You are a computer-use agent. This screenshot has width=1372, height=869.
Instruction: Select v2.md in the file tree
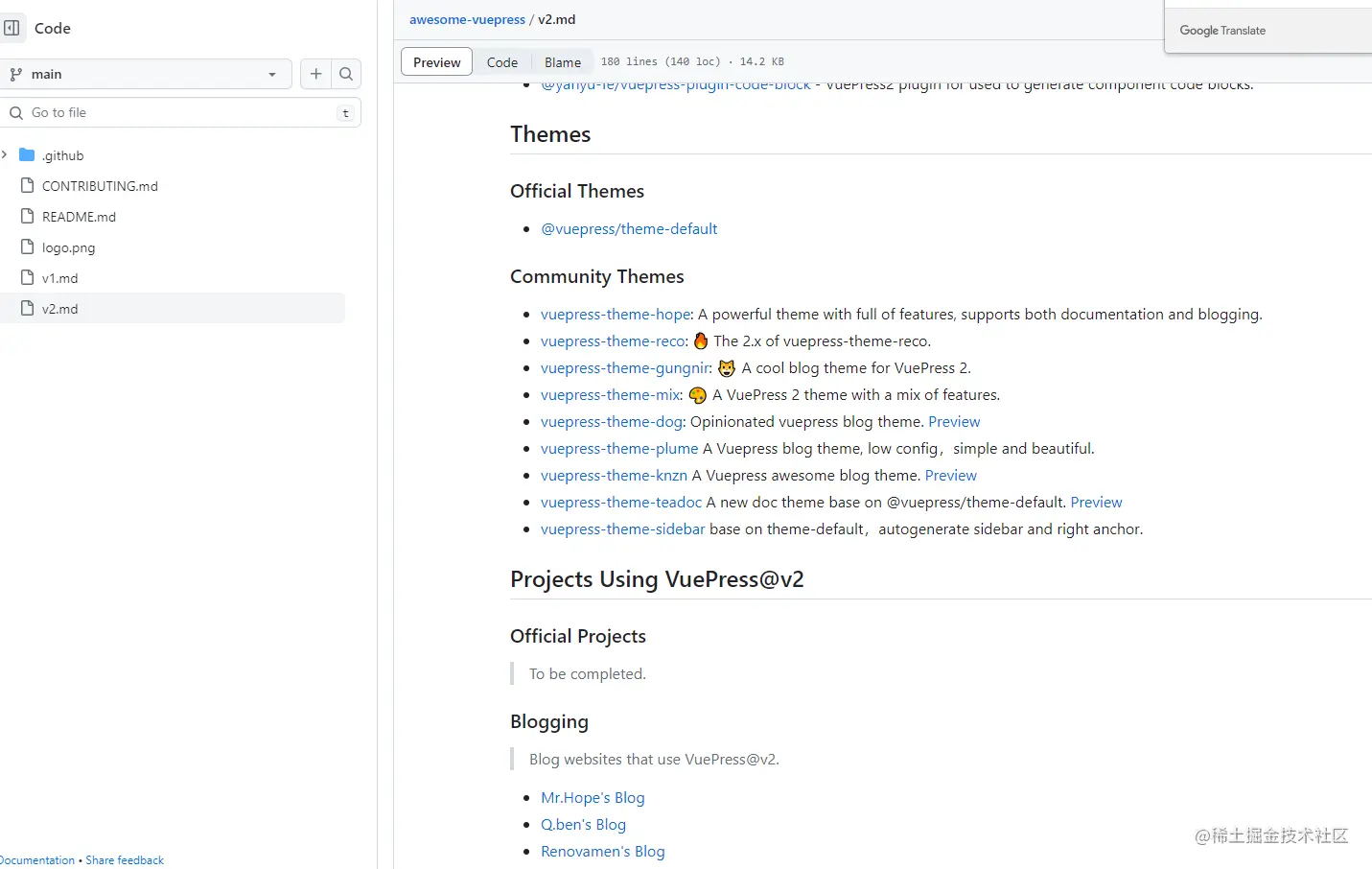click(59, 309)
